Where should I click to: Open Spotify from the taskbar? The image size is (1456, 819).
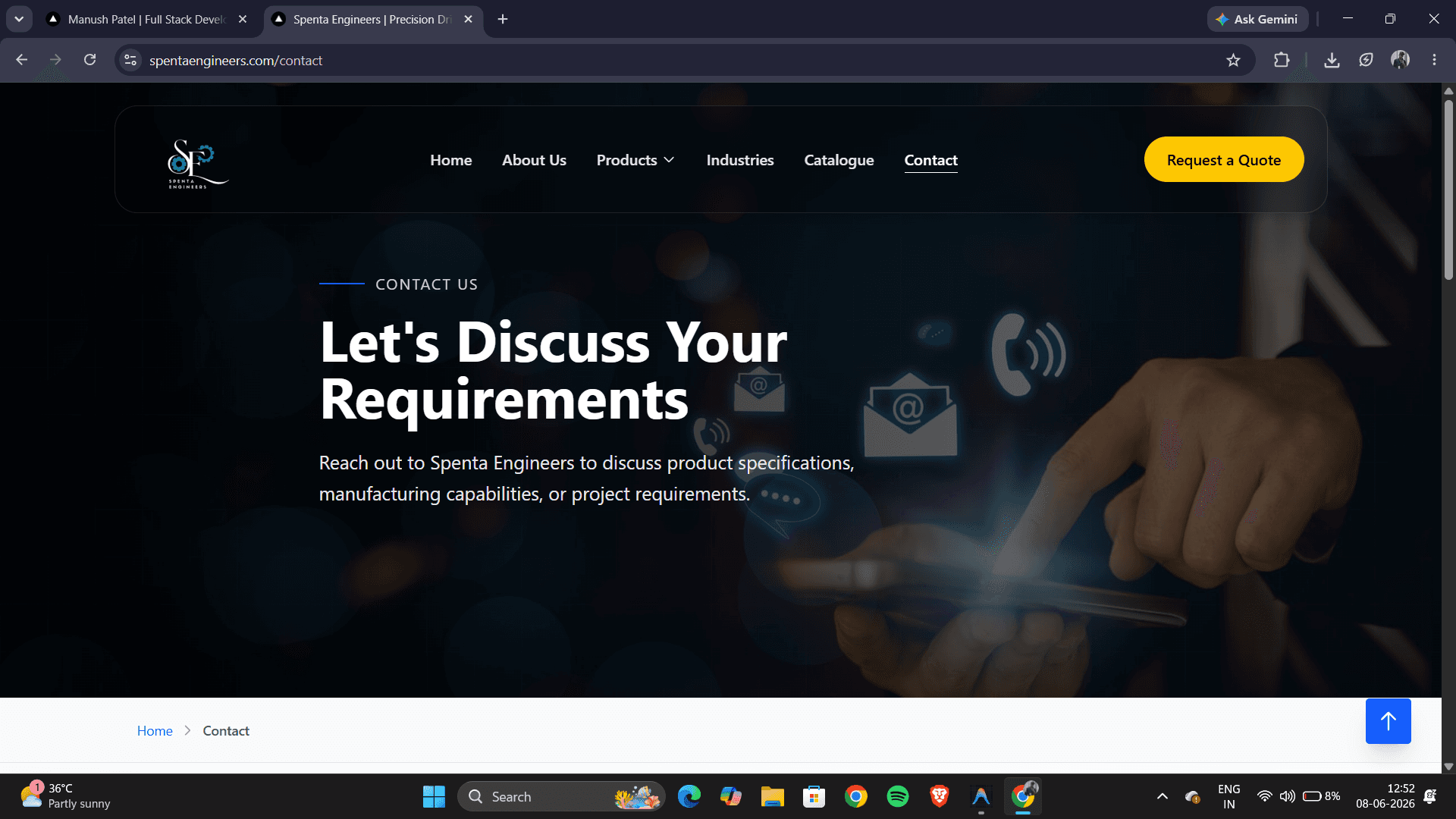click(x=898, y=796)
